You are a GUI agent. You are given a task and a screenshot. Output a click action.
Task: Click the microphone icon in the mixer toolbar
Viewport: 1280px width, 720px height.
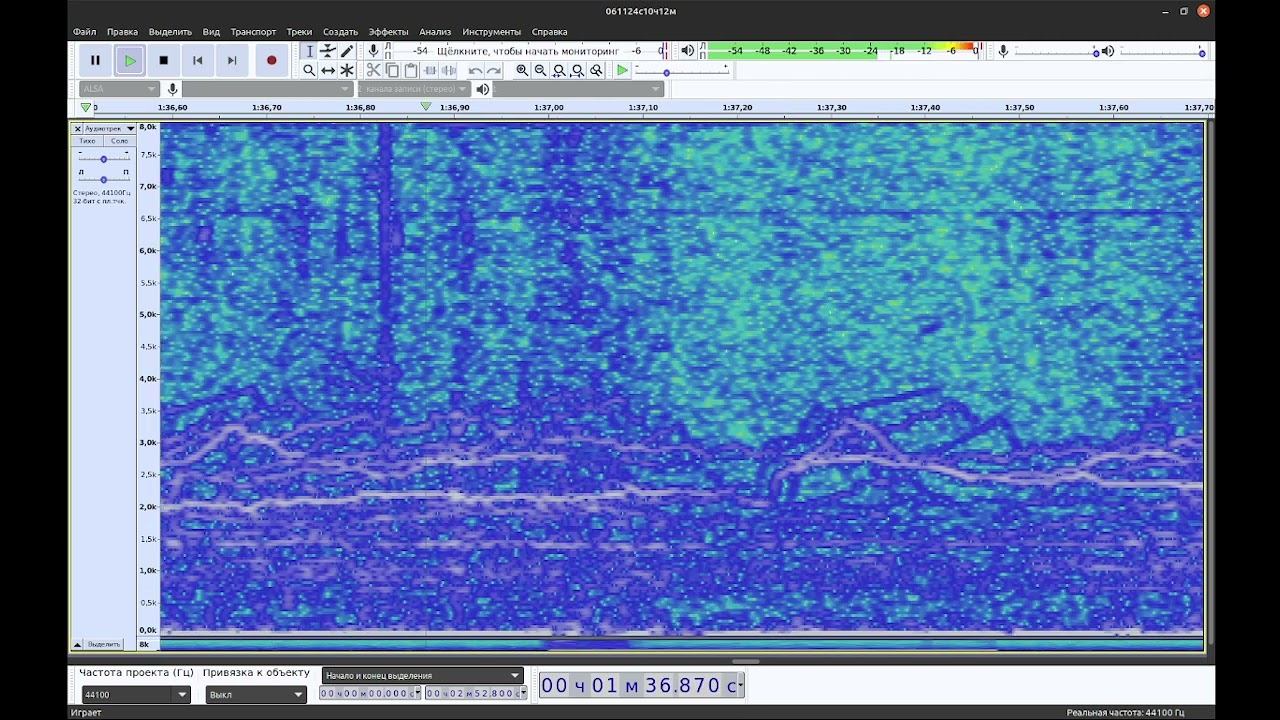click(1003, 51)
